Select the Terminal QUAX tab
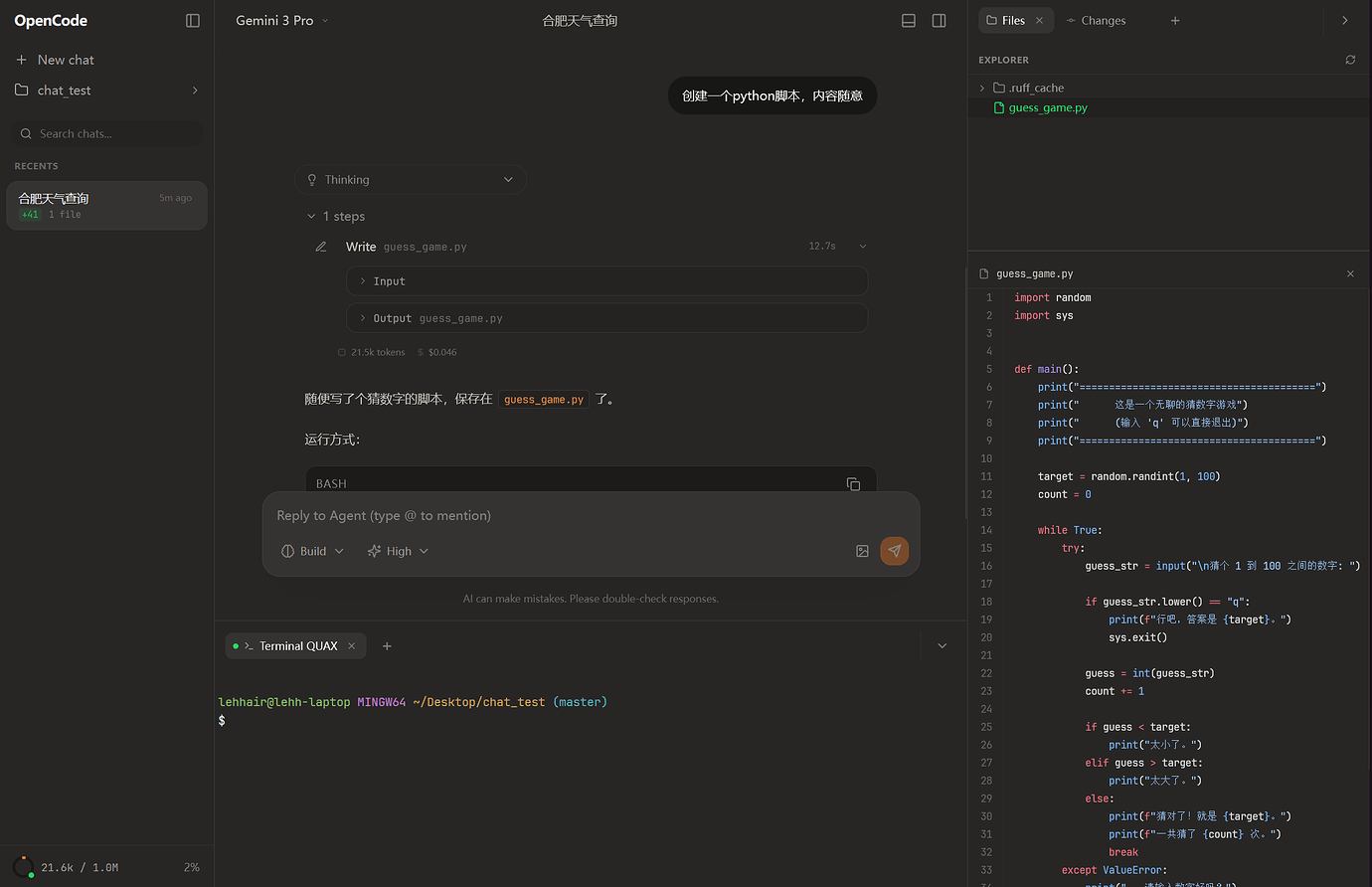 pyautogui.click(x=296, y=646)
